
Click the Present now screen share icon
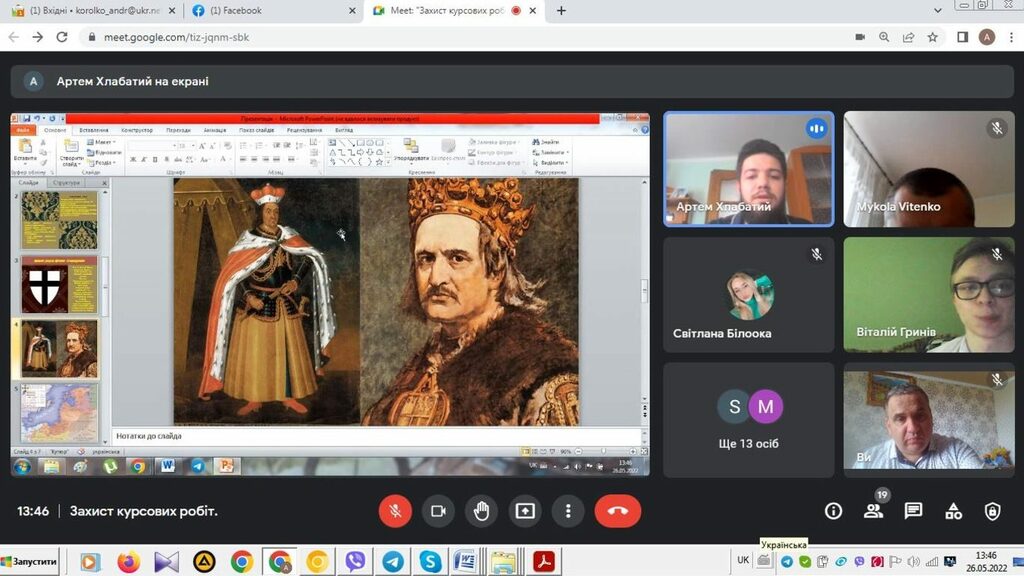[525, 511]
